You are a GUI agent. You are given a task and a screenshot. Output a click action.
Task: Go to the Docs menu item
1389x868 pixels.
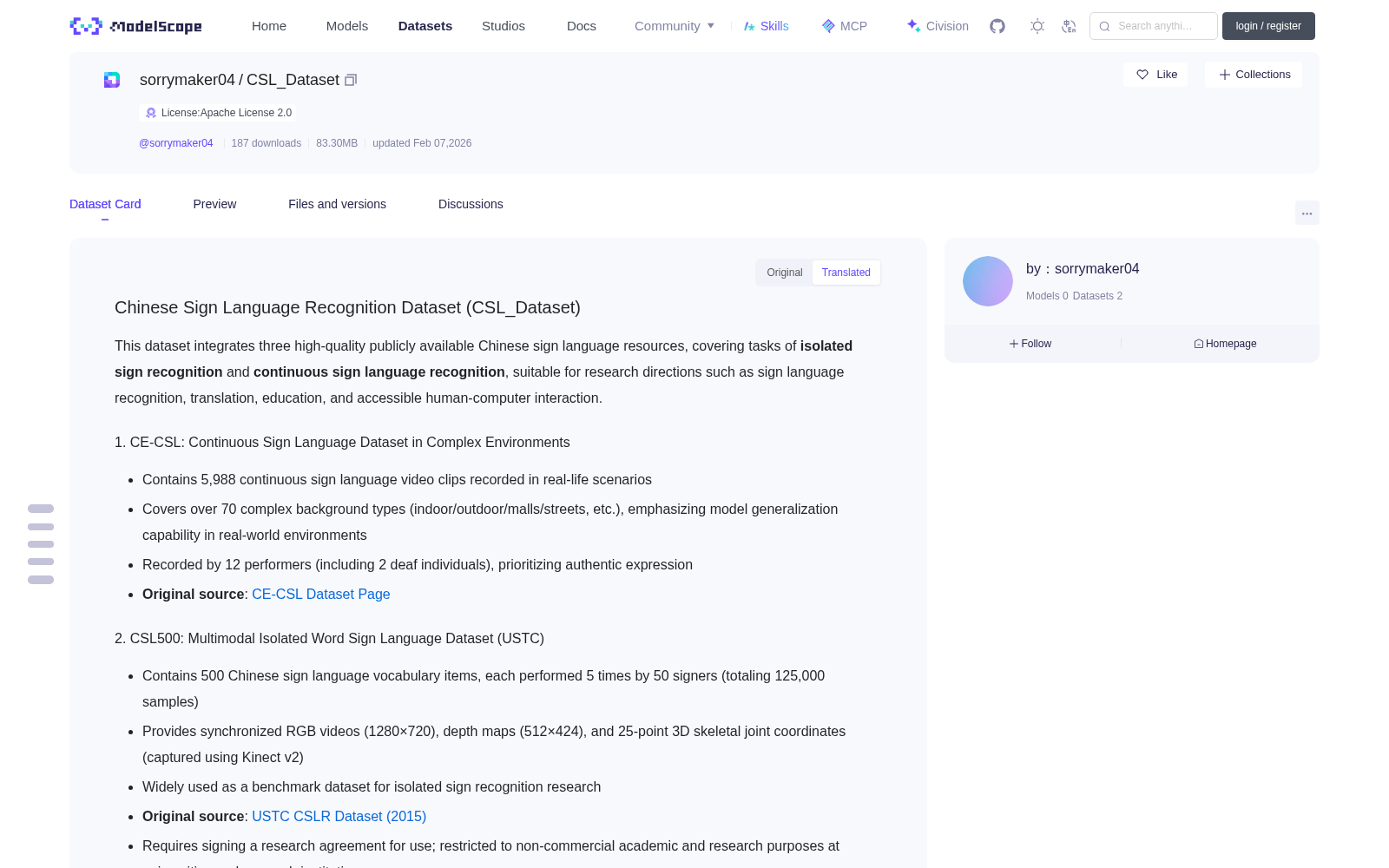click(x=582, y=26)
